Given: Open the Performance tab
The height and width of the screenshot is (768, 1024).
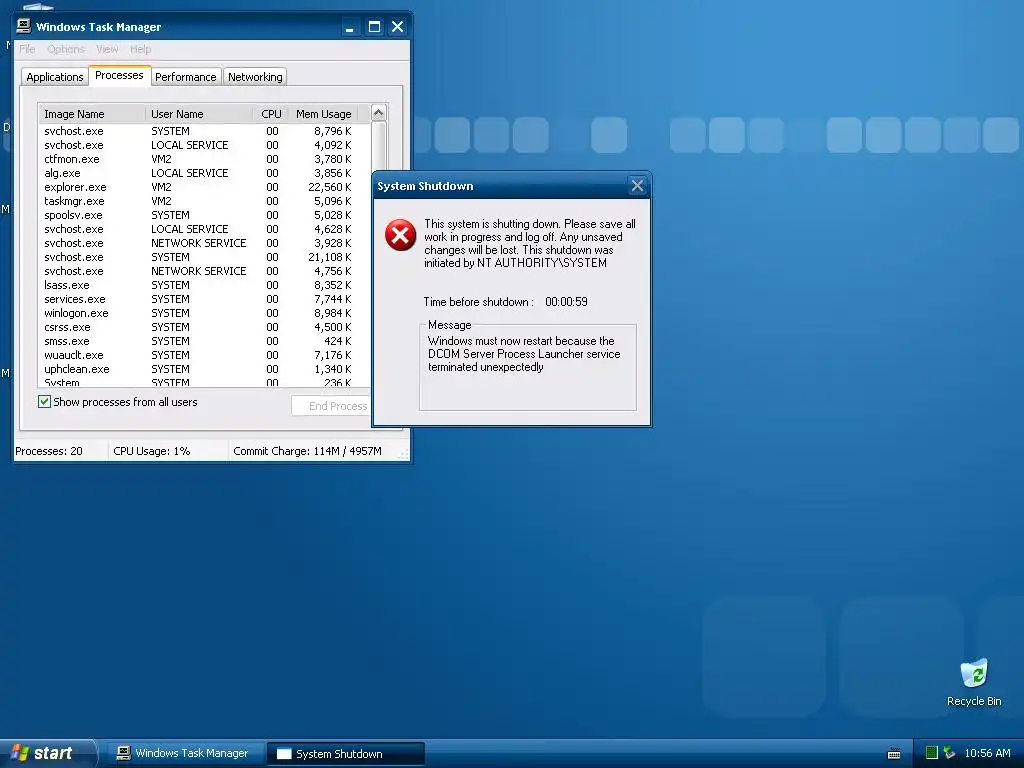Looking at the screenshot, I should (x=185, y=77).
